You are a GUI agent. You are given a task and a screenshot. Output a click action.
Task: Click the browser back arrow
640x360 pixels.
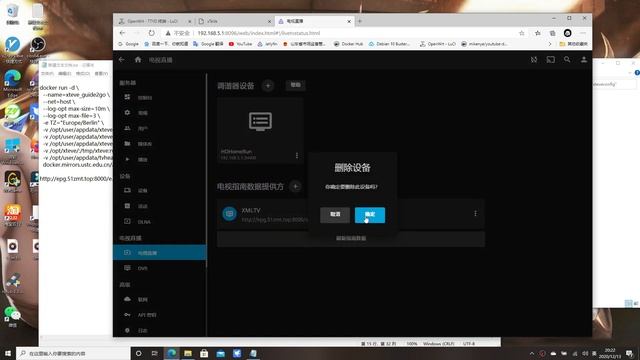pyautogui.click(x=122, y=33)
